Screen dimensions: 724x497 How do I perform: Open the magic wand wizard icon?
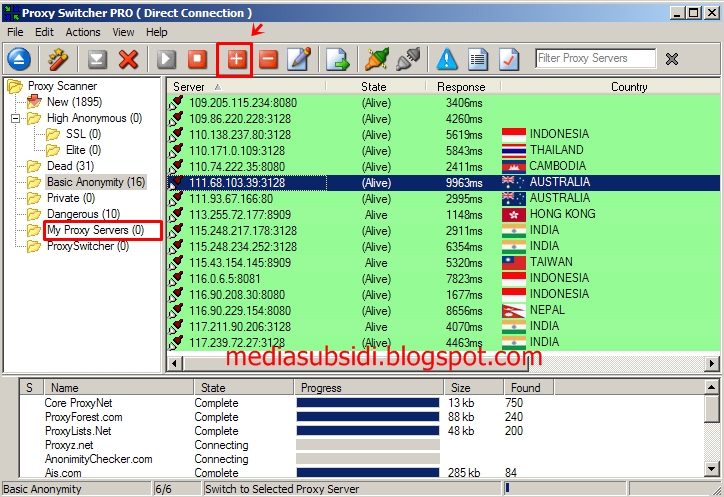click(x=58, y=59)
